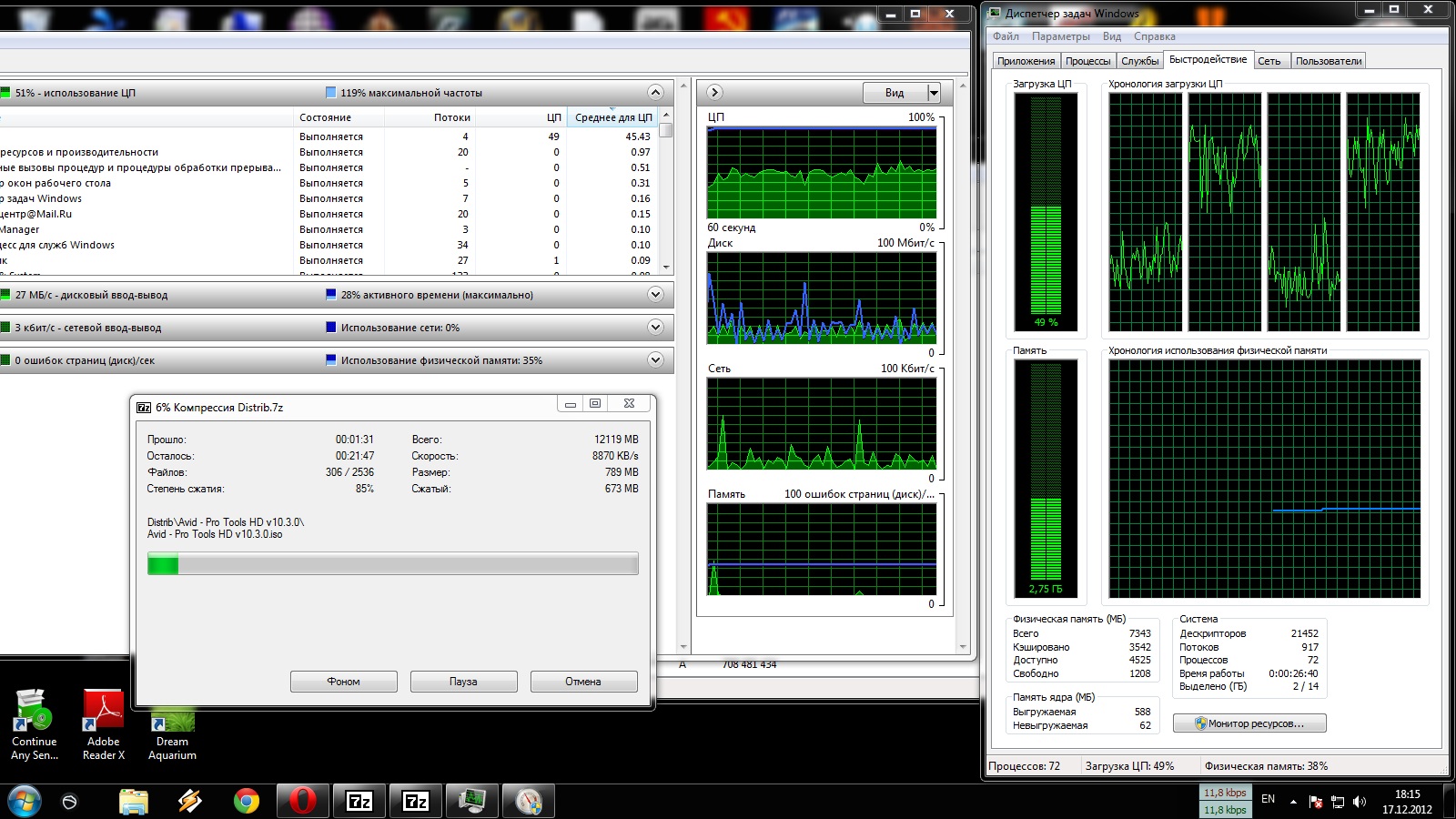Open the Параметры menu in Task Manager
The height and width of the screenshot is (819, 1456).
point(1060,36)
